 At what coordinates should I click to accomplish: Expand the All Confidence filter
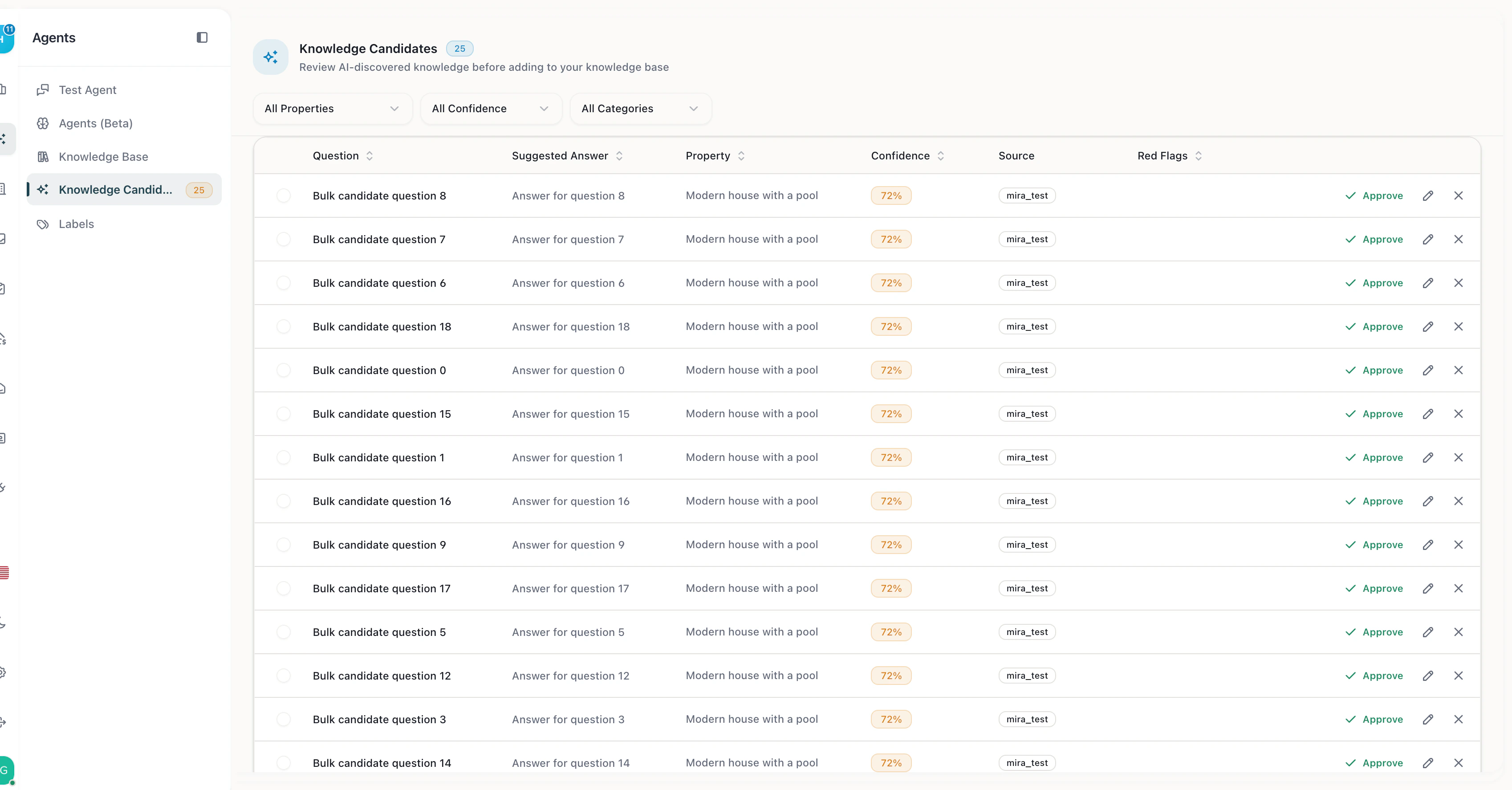[x=491, y=109]
